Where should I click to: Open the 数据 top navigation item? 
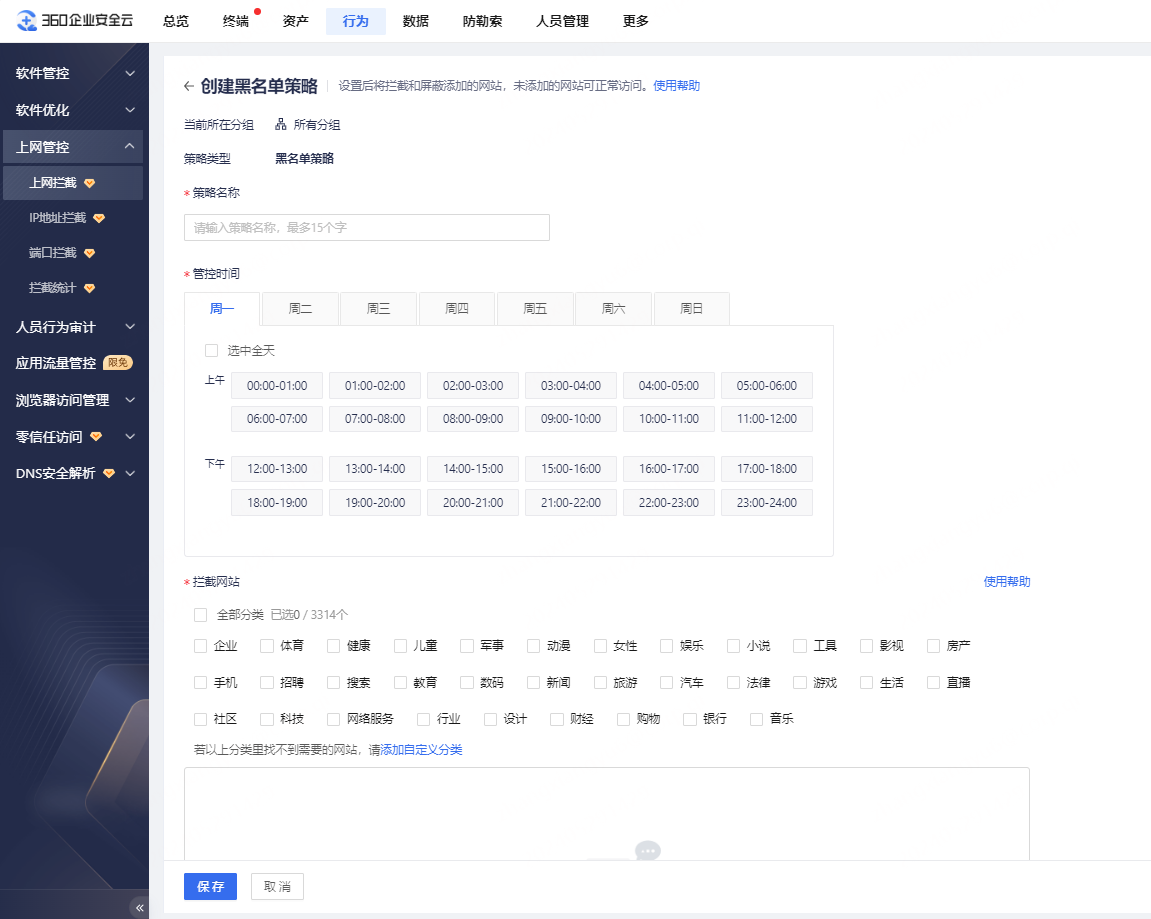click(x=415, y=21)
